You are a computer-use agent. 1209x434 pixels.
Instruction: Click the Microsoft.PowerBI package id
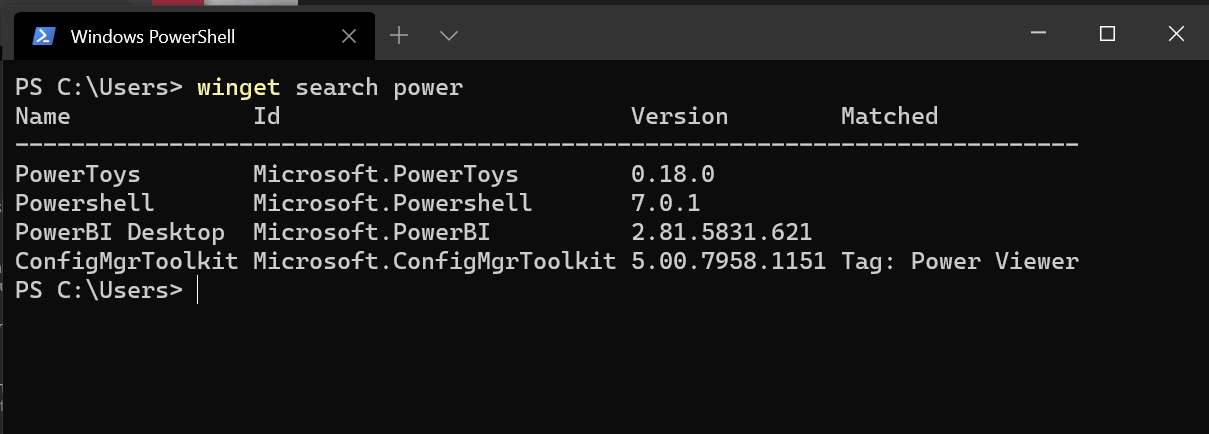[x=371, y=232]
